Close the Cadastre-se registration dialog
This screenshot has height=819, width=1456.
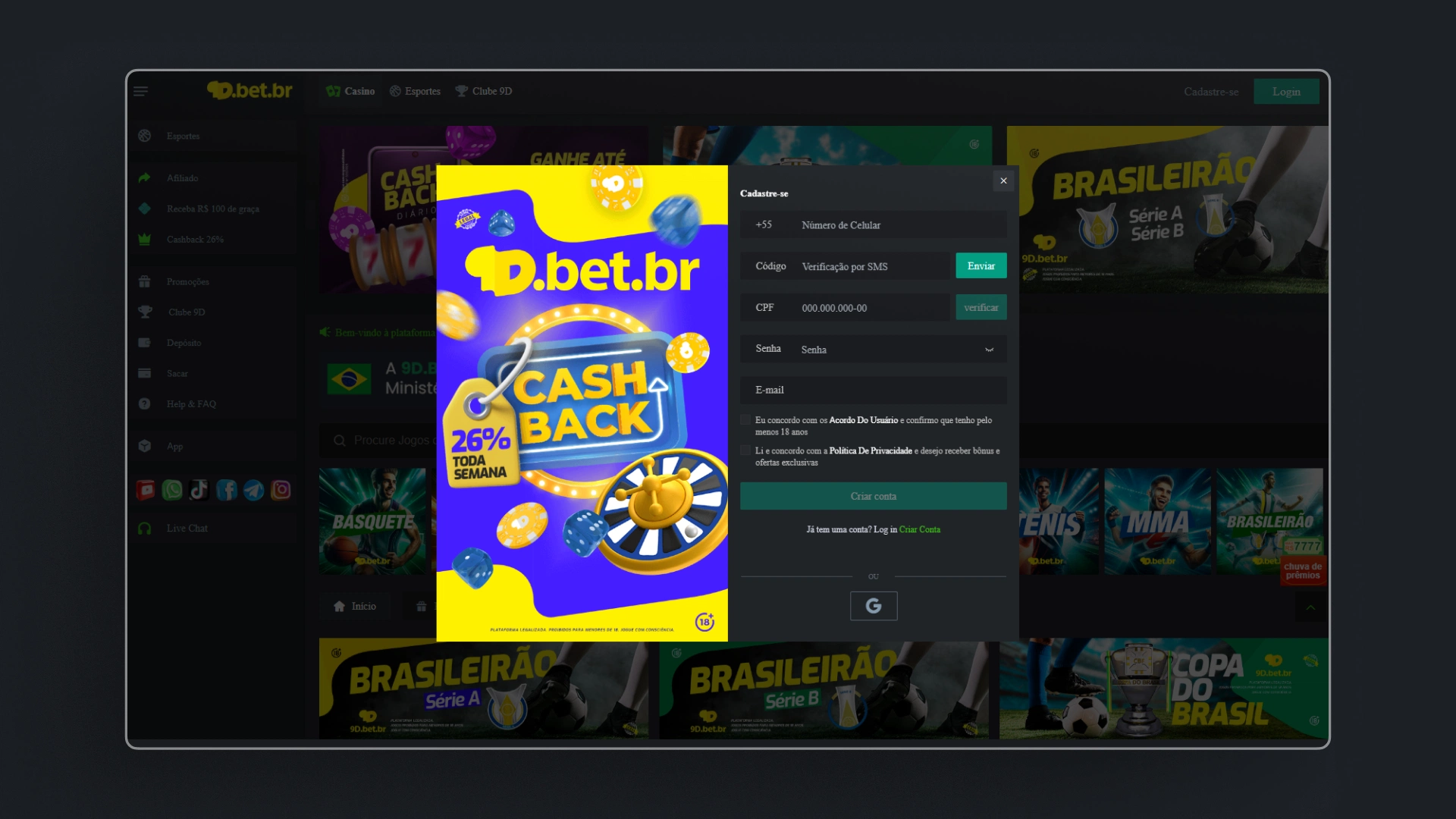[x=1003, y=180]
